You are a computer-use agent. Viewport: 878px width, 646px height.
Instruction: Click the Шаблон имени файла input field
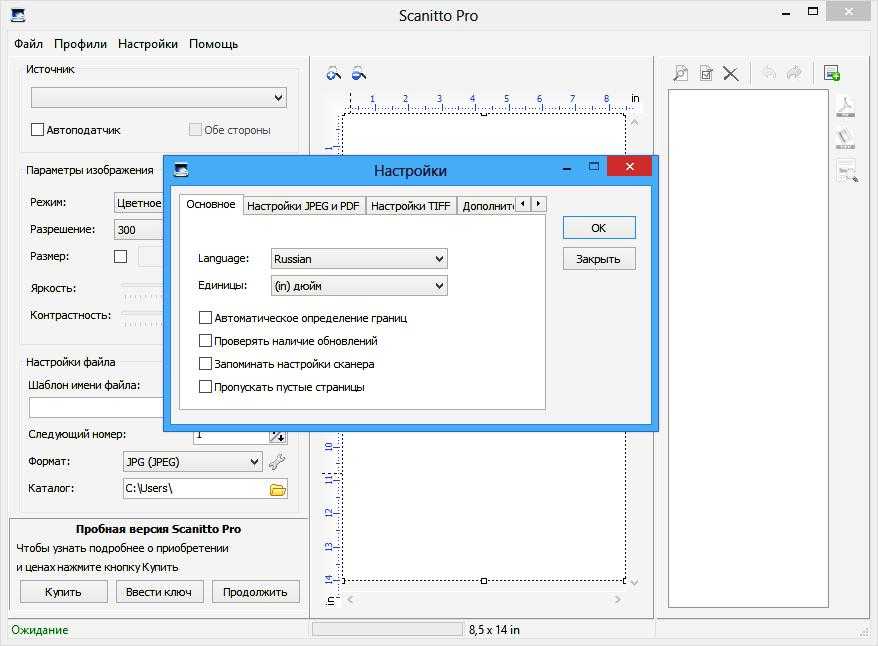click(96, 407)
